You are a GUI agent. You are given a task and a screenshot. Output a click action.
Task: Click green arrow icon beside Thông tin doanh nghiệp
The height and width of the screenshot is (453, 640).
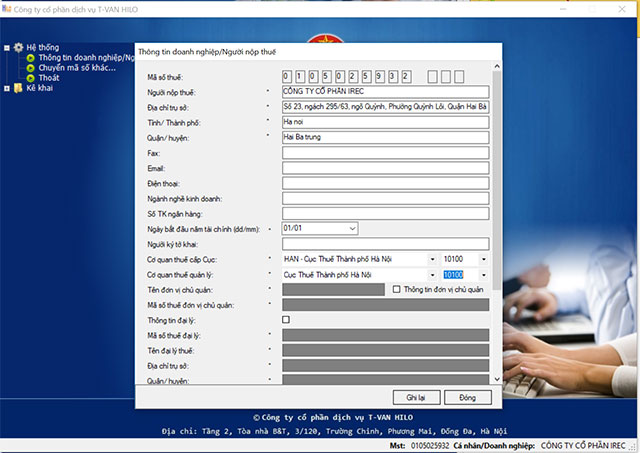click(x=30, y=58)
